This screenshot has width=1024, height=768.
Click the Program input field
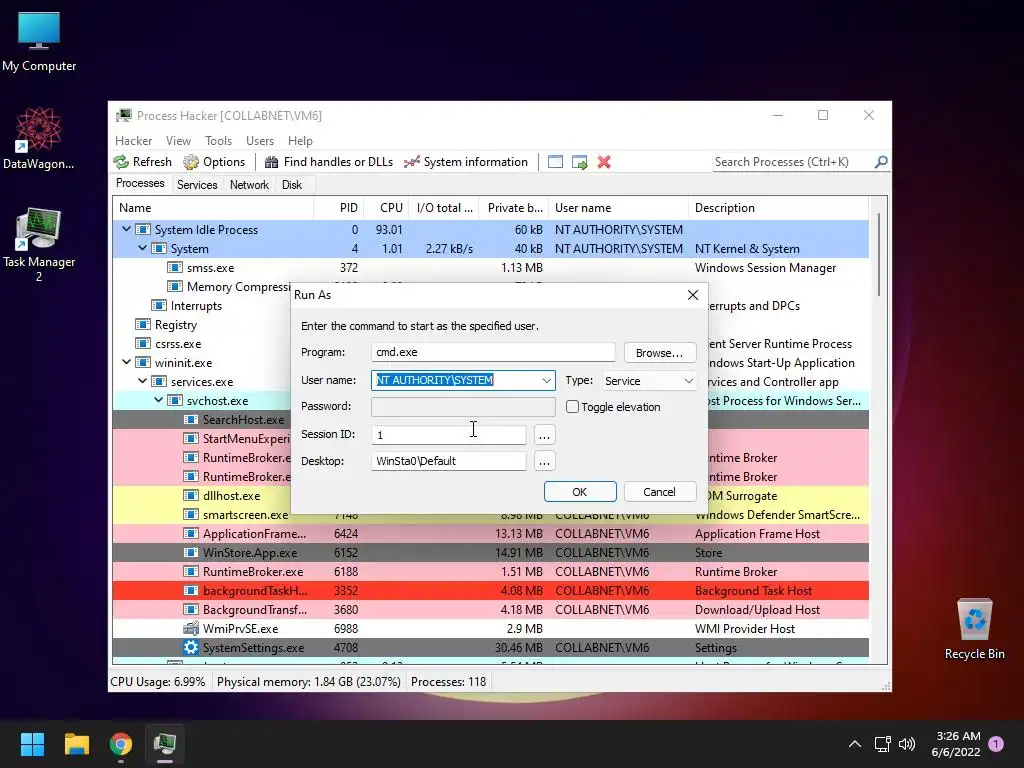coord(493,352)
